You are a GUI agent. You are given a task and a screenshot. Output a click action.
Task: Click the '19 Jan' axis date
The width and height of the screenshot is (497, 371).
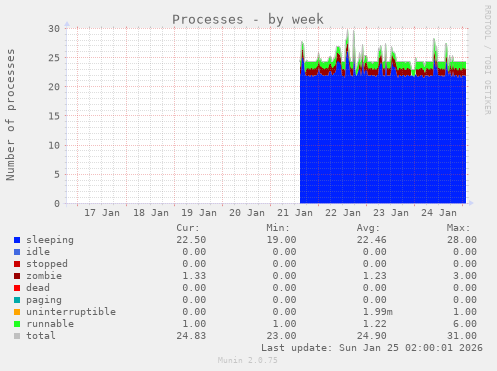(x=199, y=213)
